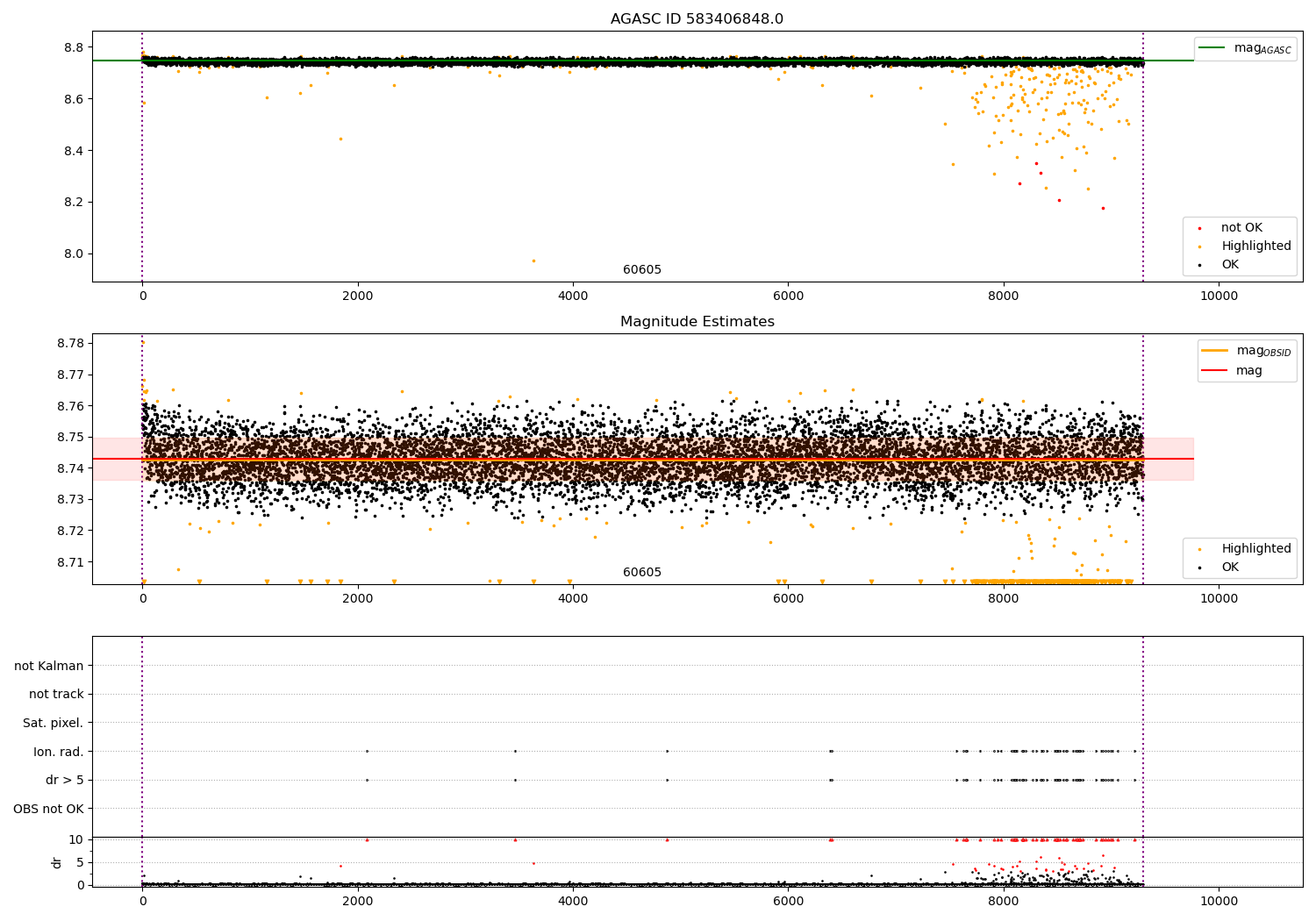The image size is (1316, 921).
Task: Click the 8.71 y-axis tick label
Action: click(x=70, y=562)
